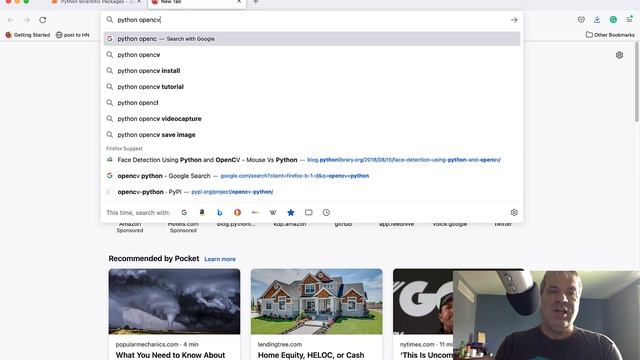The image size is (640, 360).
Task: Search this time with DuckDuckGo
Action: 237,213
